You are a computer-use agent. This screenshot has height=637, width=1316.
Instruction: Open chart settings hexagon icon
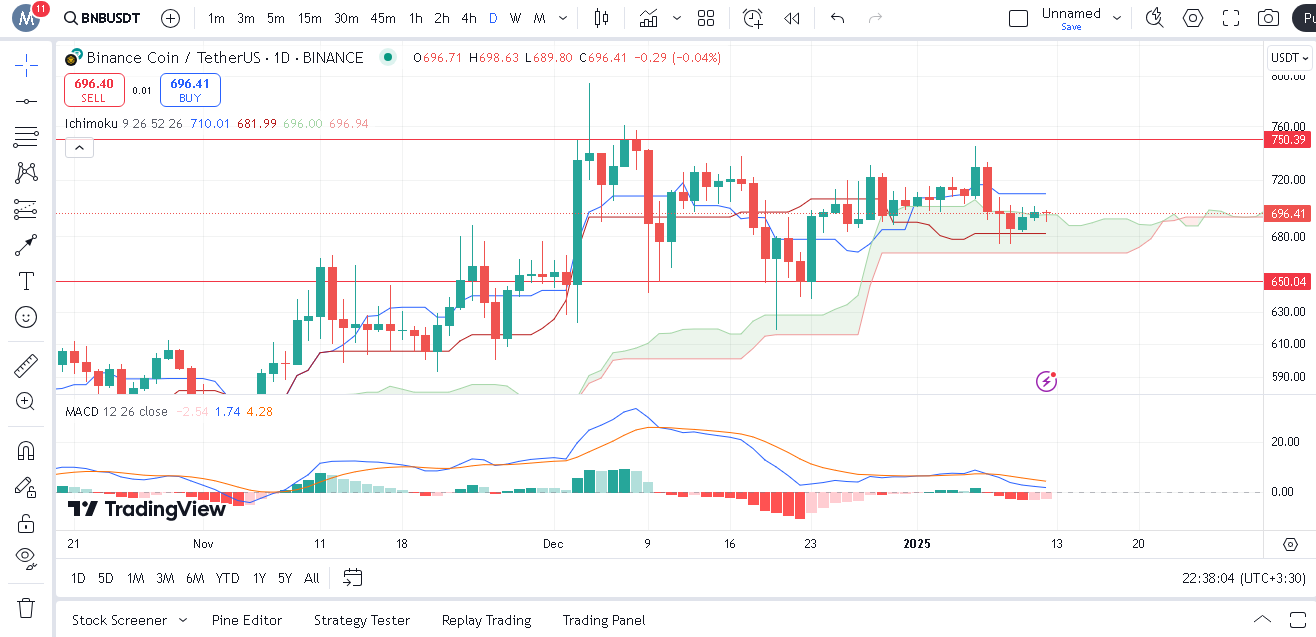(1193, 18)
